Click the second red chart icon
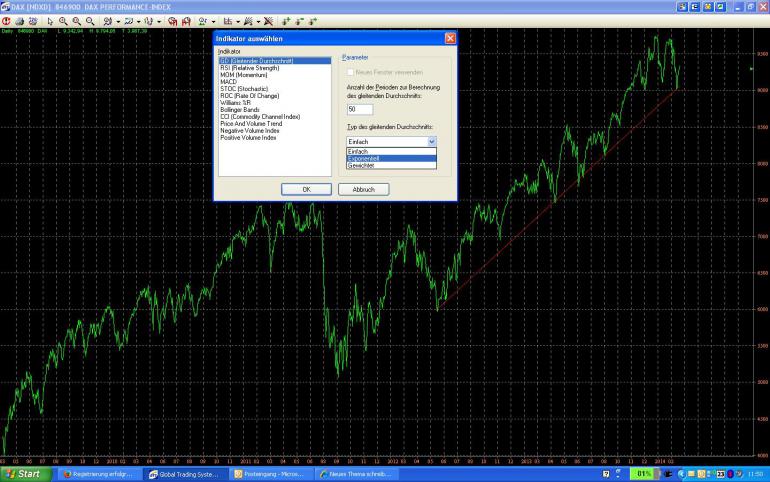 point(186,21)
